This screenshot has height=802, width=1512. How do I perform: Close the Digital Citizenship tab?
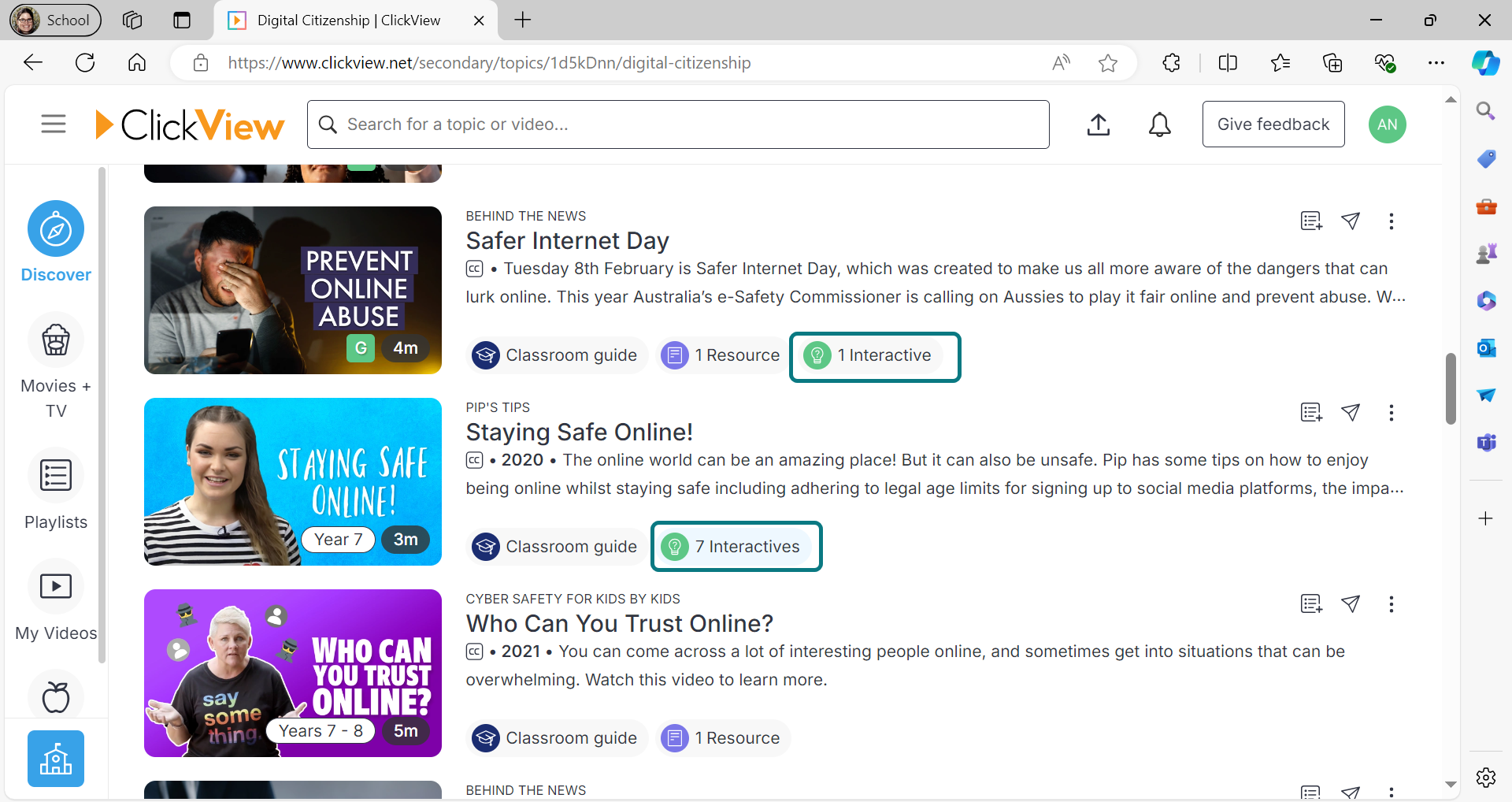coord(479,20)
